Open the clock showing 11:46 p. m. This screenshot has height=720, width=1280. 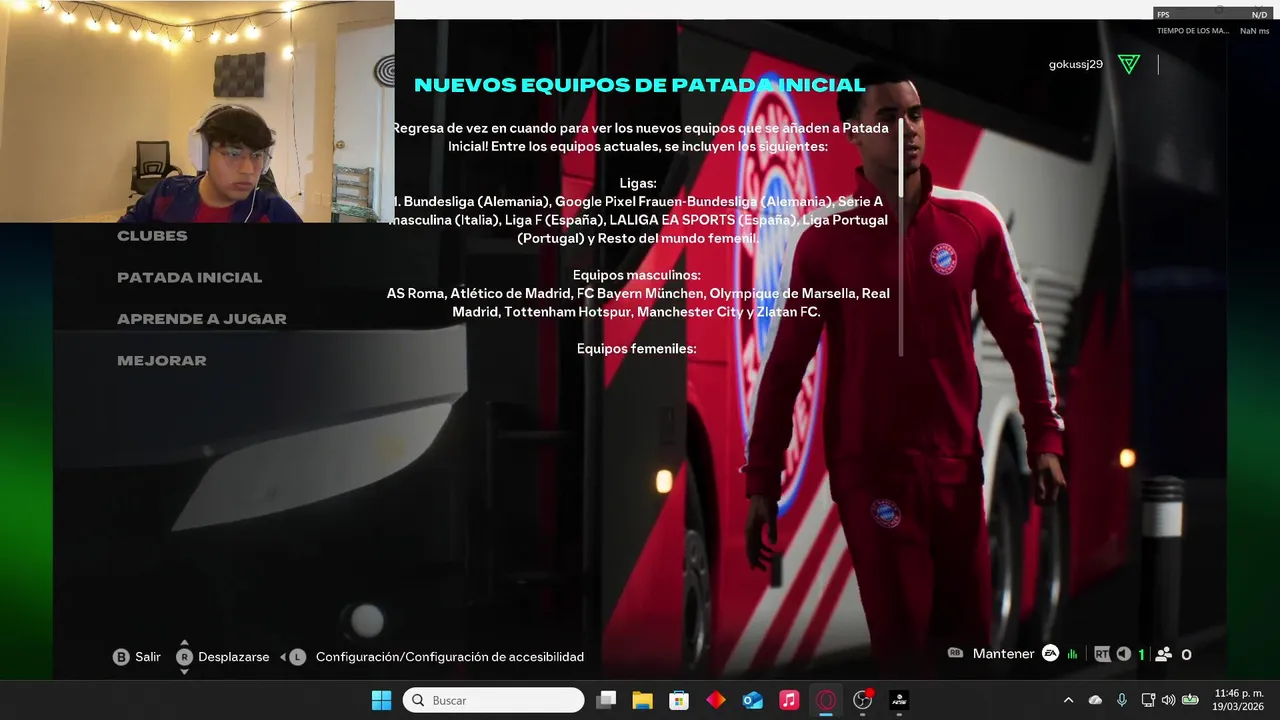pos(1238,700)
